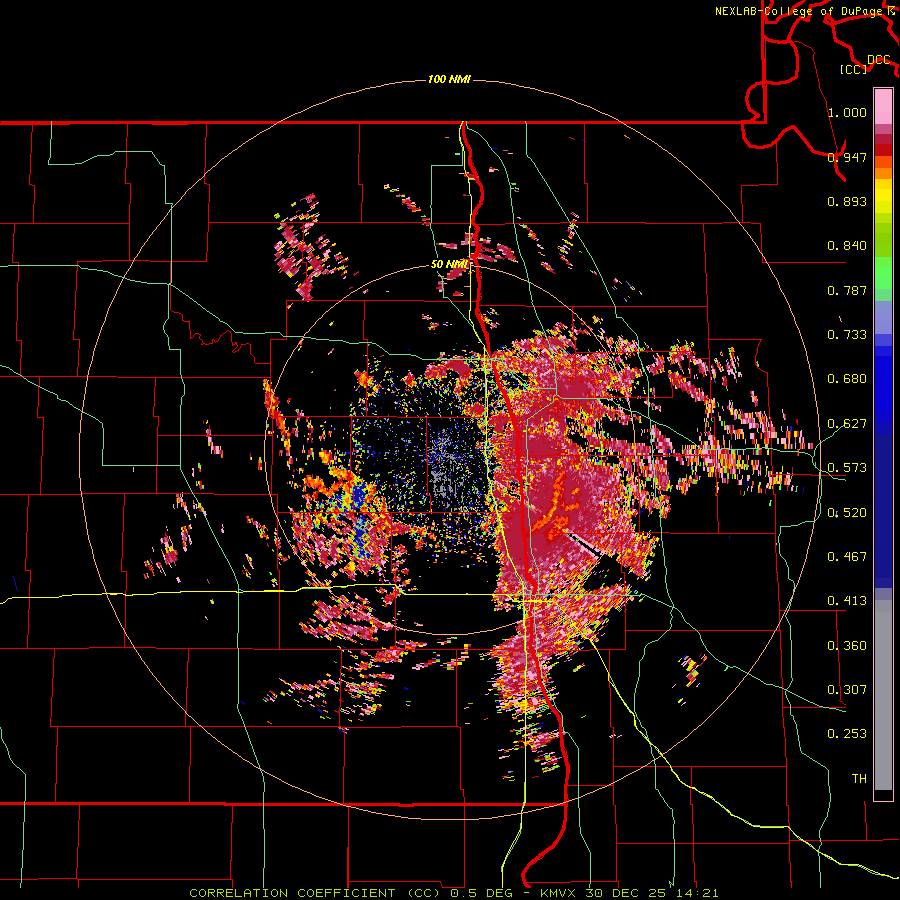Click the 1.000 legend value
900x900 pixels.
847,112
